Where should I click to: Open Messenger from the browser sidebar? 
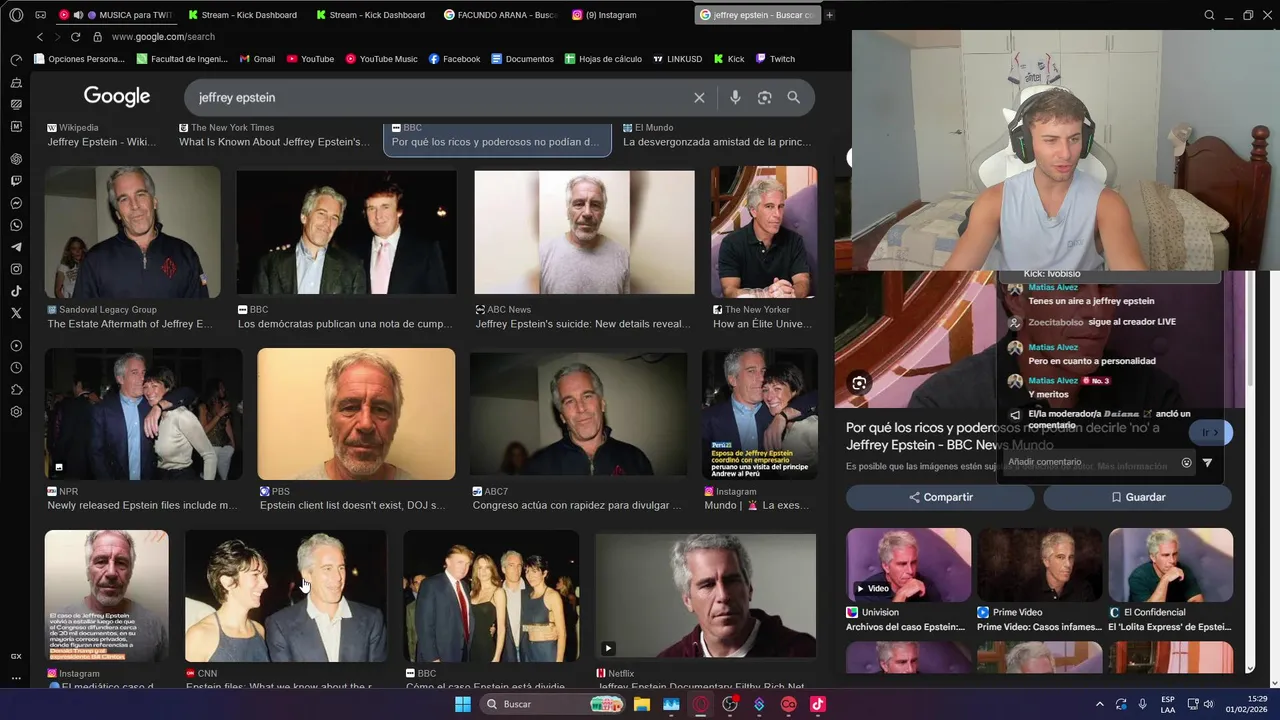click(16, 203)
